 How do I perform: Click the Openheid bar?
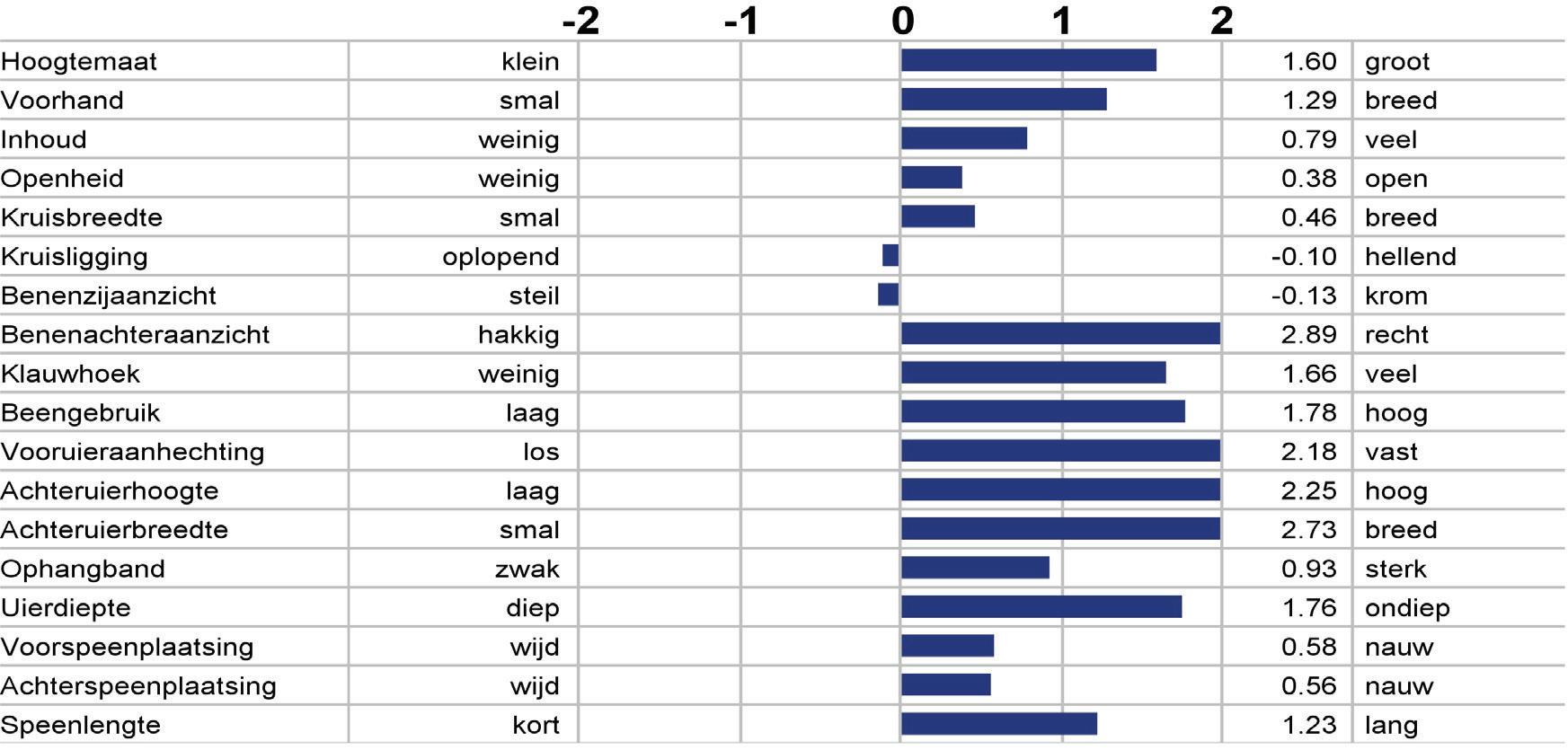(x=931, y=178)
